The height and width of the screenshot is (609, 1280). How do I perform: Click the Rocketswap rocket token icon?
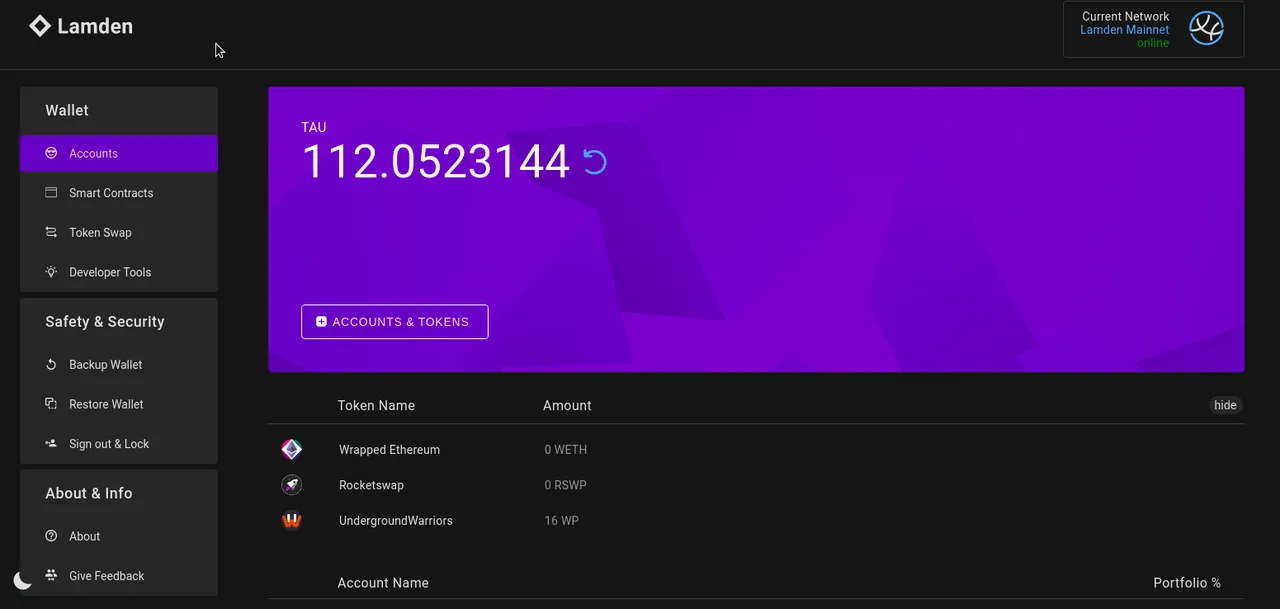291,485
